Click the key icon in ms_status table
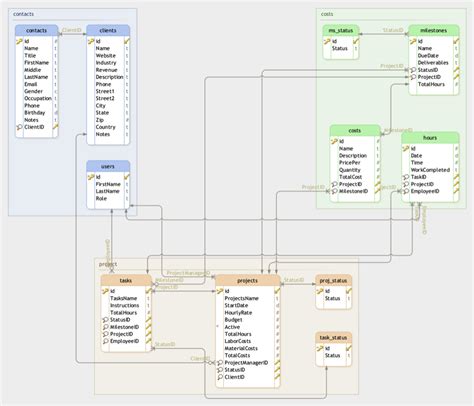The height and width of the screenshot is (406, 474). (x=327, y=41)
